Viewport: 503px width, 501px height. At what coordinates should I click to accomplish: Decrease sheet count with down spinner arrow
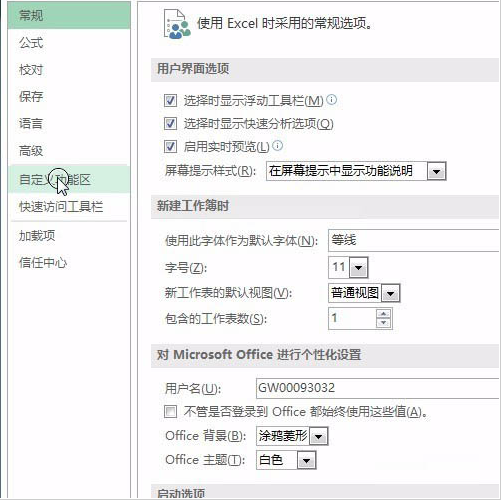(384, 323)
